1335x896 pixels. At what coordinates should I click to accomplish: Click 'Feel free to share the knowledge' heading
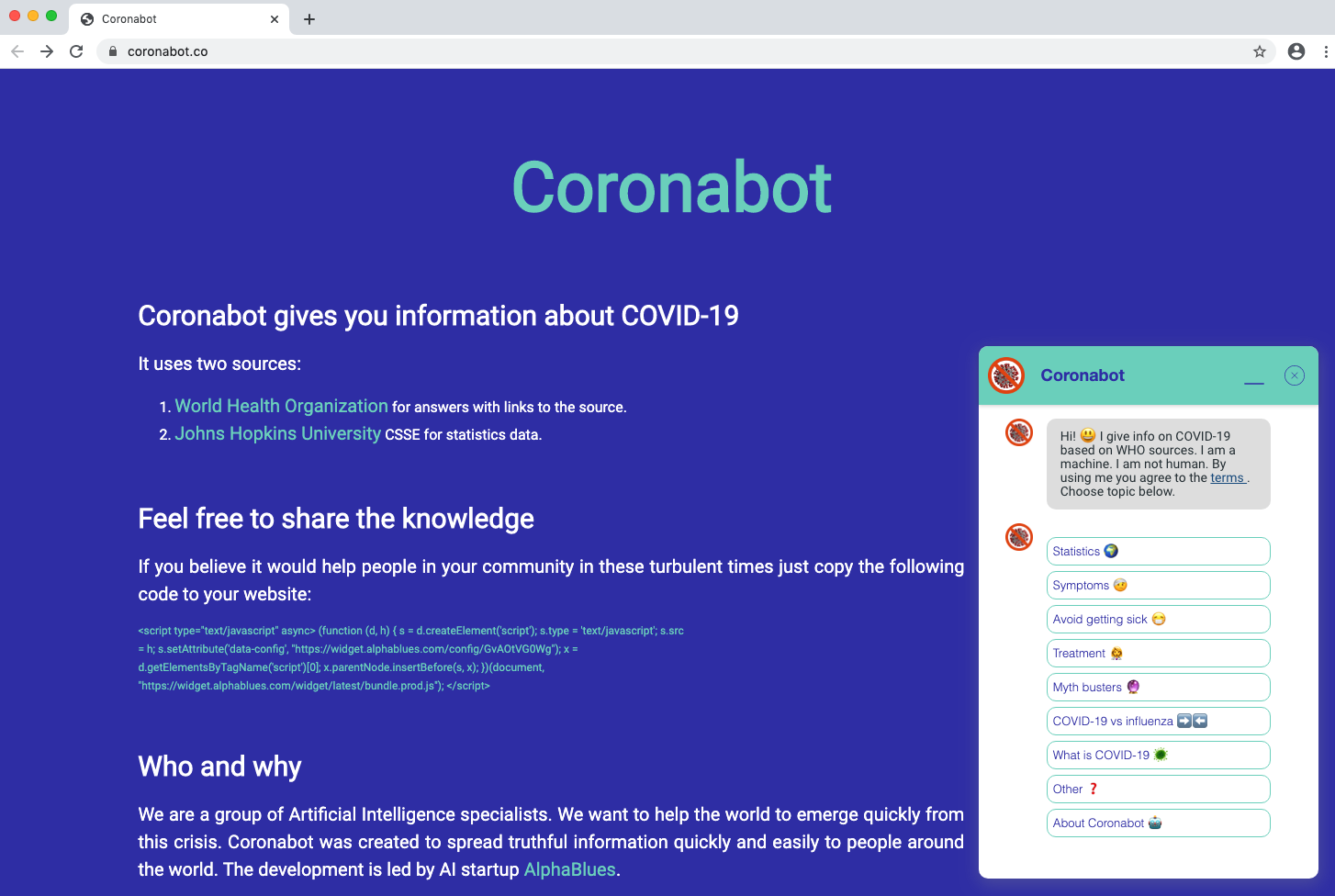point(336,519)
